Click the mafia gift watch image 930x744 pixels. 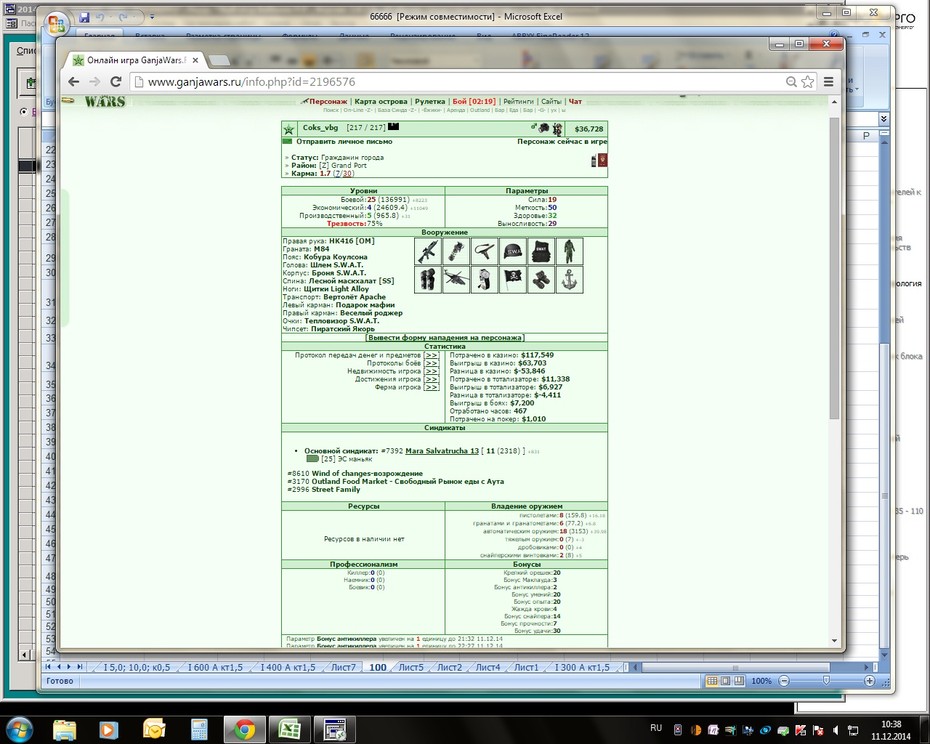484,279
